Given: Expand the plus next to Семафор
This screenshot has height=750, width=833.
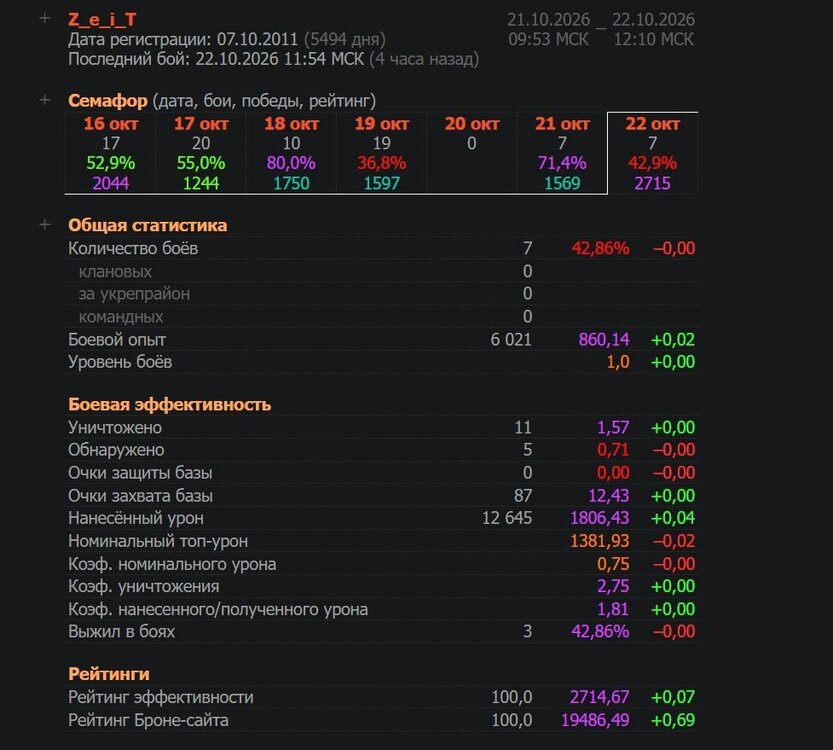Looking at the screenshot, I should point(45,100).
